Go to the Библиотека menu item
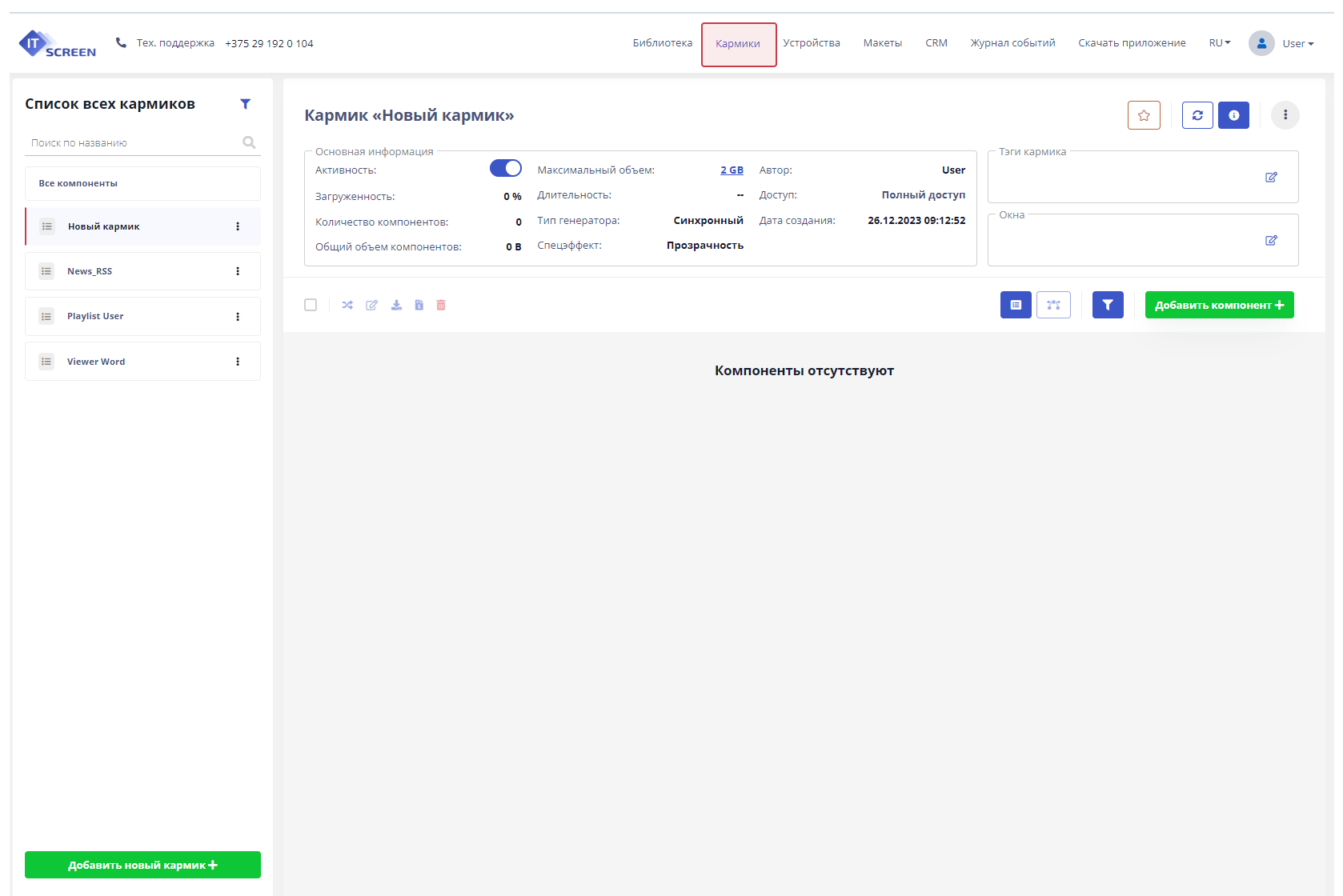 pos(662,43)
